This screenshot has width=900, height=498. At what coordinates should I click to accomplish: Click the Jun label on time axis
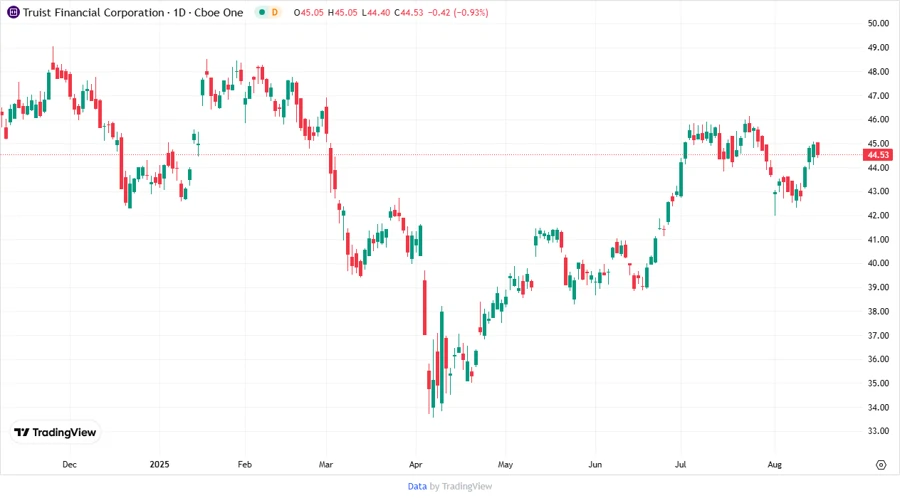[x=595, y=465]
